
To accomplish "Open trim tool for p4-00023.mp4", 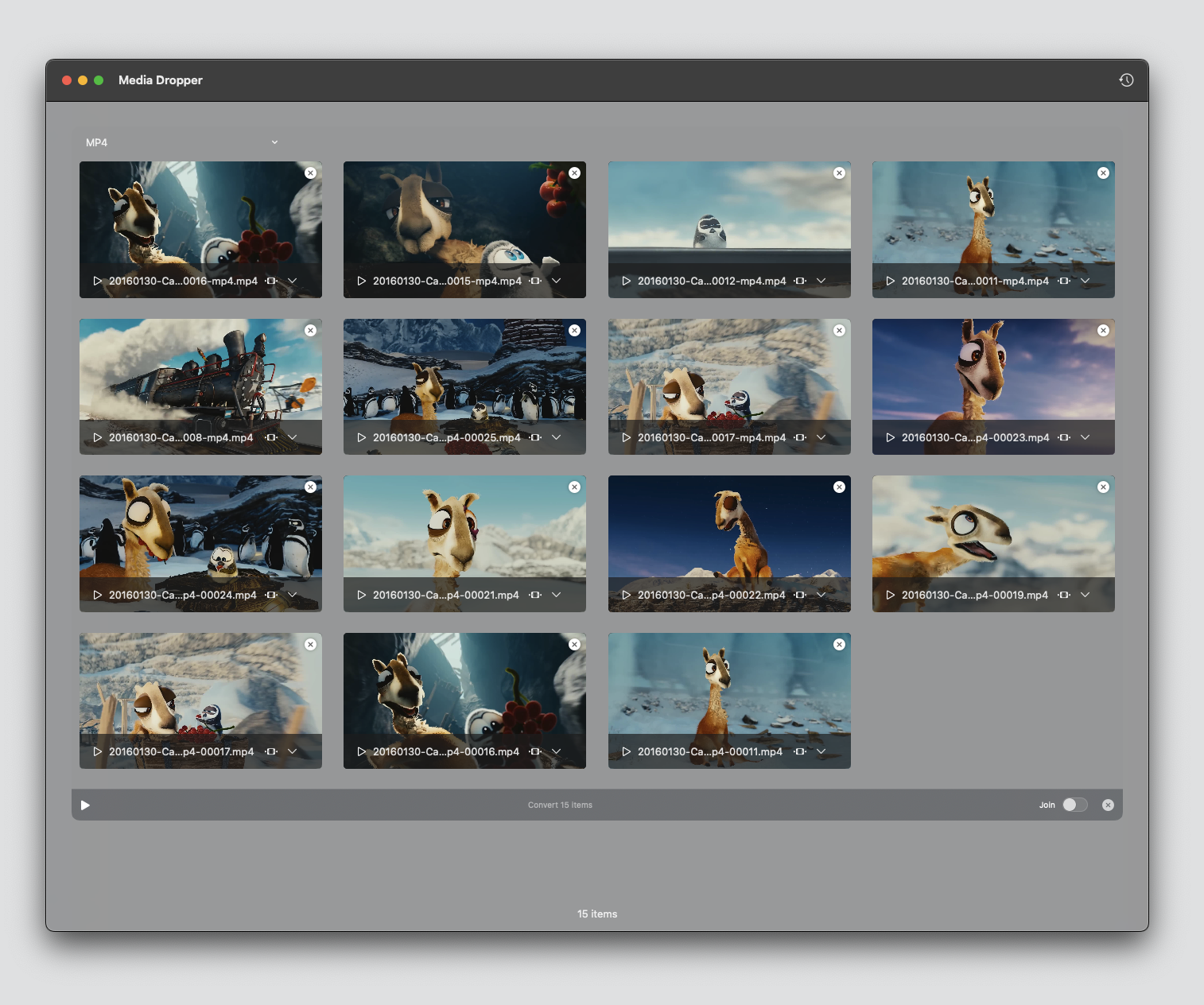I will tap(1064, 437).
